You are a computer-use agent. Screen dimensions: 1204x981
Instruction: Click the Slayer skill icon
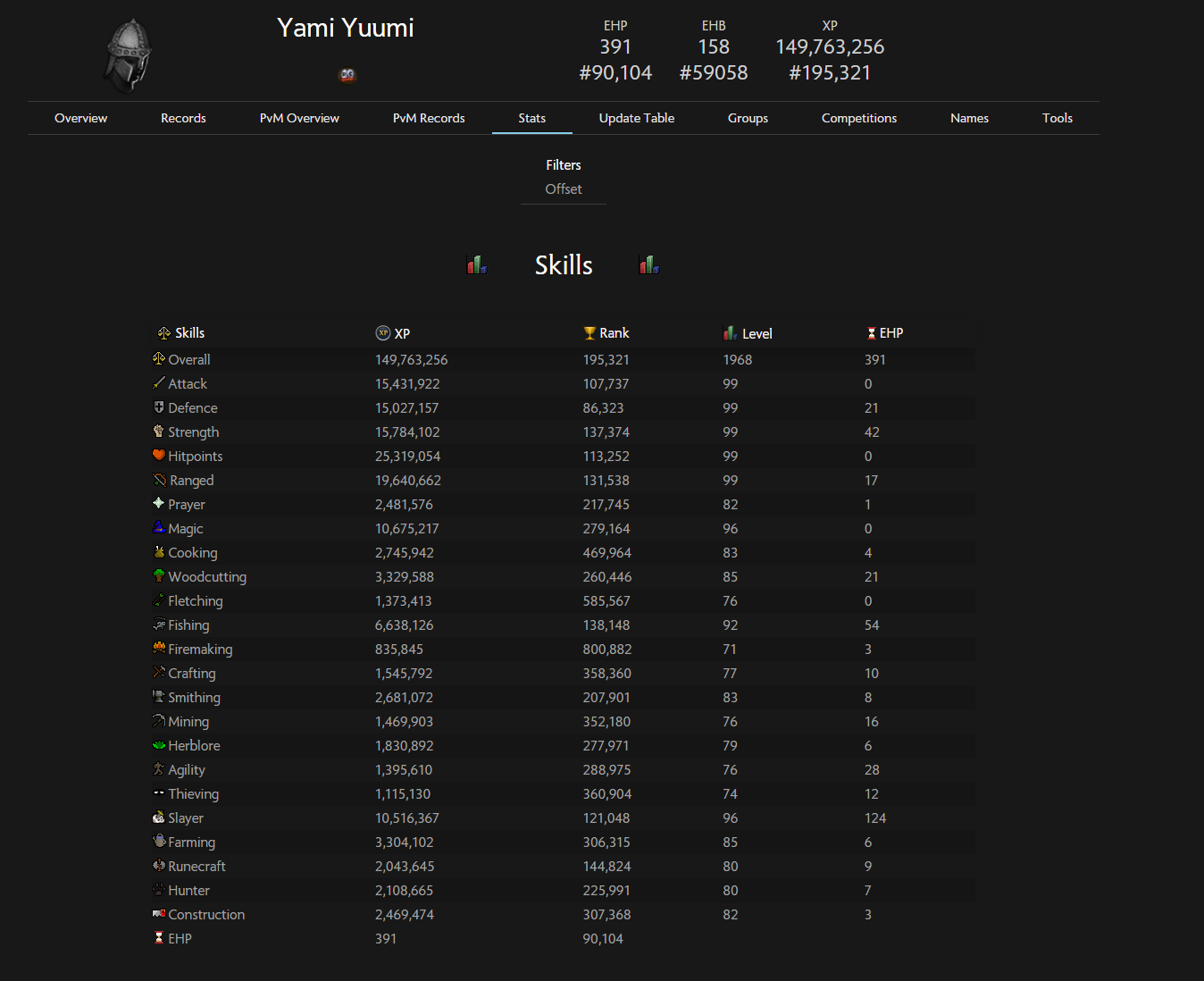tap(159, 817)
